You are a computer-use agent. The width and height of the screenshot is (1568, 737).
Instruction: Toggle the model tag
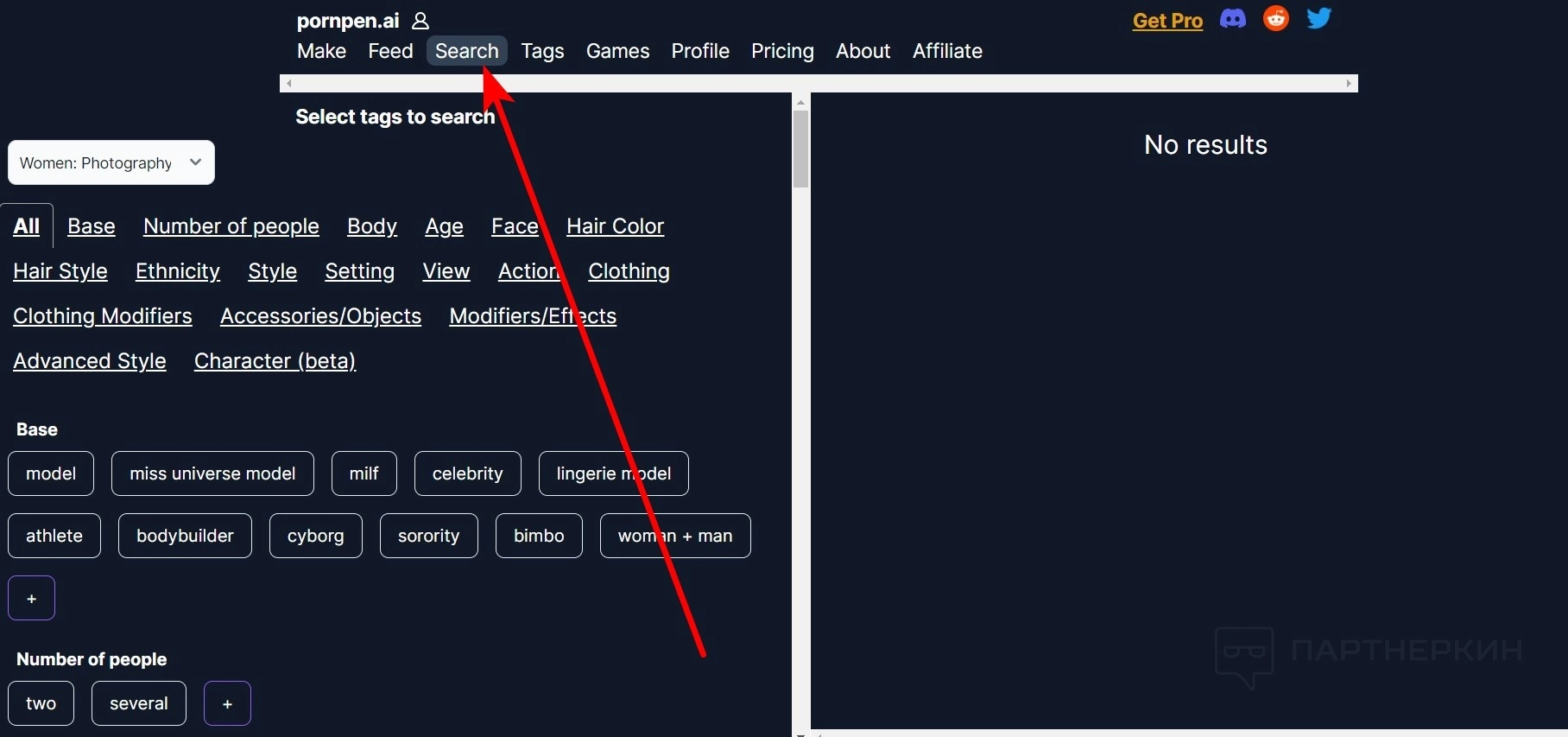(x=51, y=473)
